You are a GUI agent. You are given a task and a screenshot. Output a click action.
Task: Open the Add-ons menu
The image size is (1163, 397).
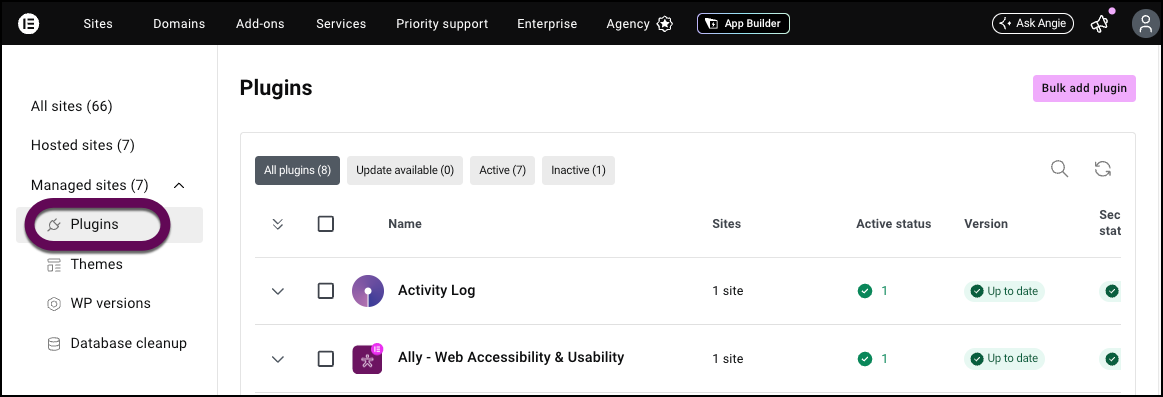coord(260,24)
